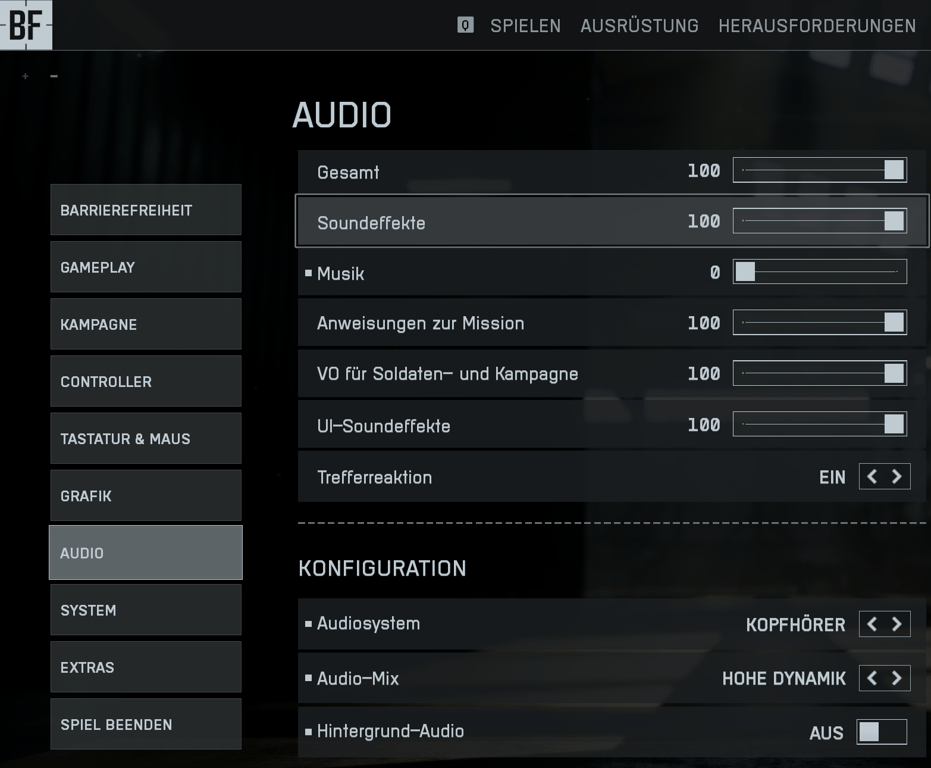Open Tastatur & Maus settings

pyautogui.click(x=145, y=438)
